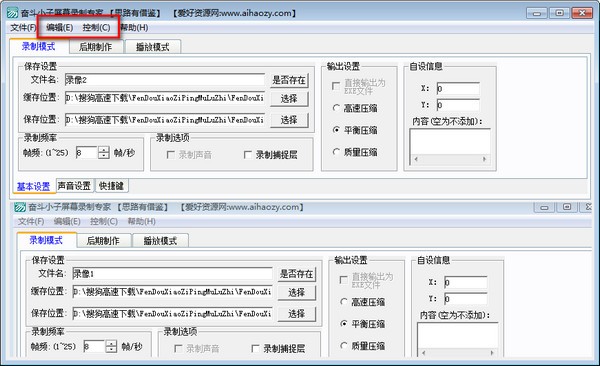Open 文件(F) menu in the bottom window
Image resolution: width=600 pixels, height=366 pixels.
point(31,221)
